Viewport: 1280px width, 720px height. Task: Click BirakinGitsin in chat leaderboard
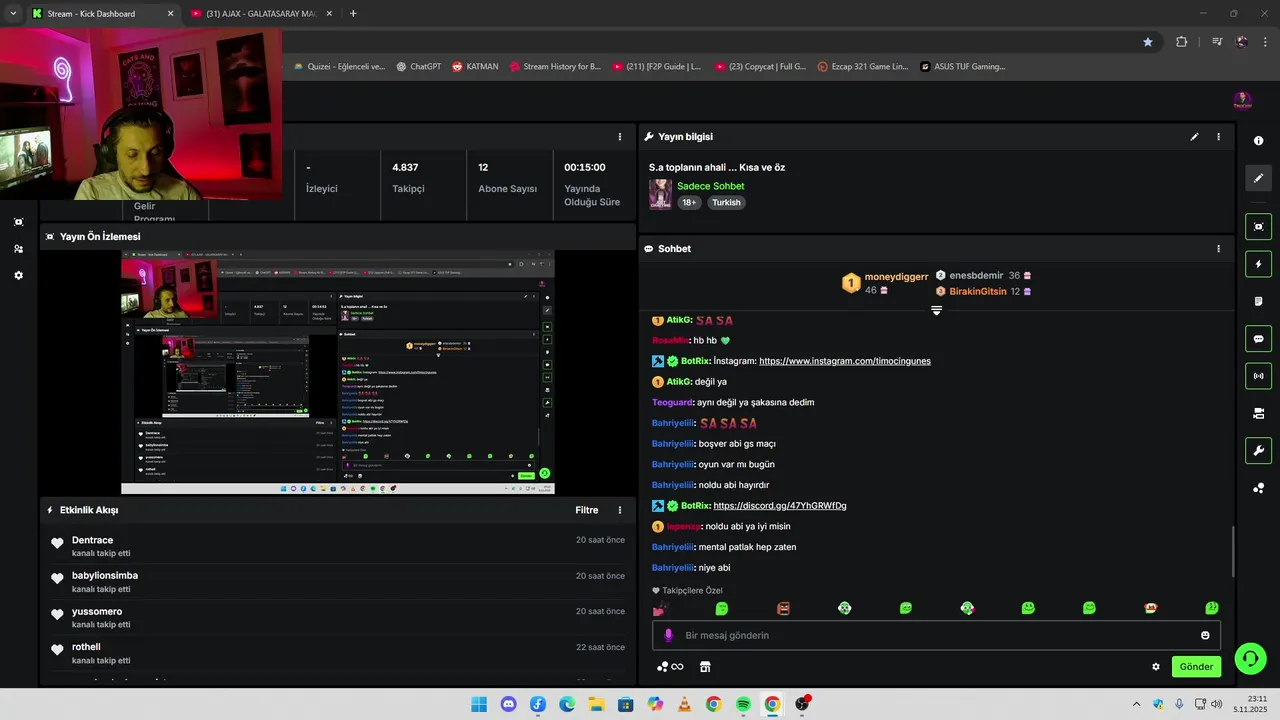click(978, 292)
